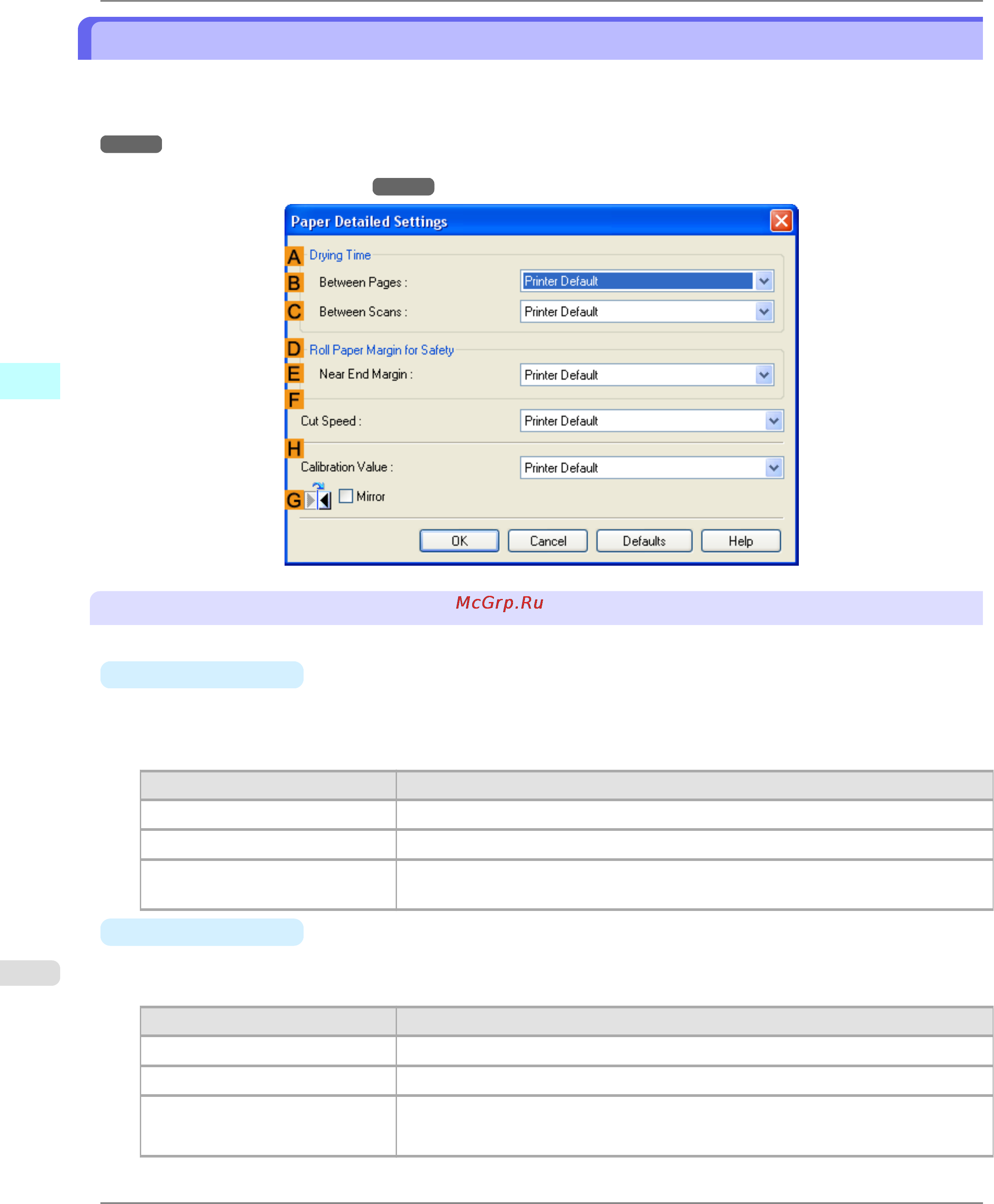Click the Cancel button
This screenshot has width=994, height=1204.
(x=547, y=541)
